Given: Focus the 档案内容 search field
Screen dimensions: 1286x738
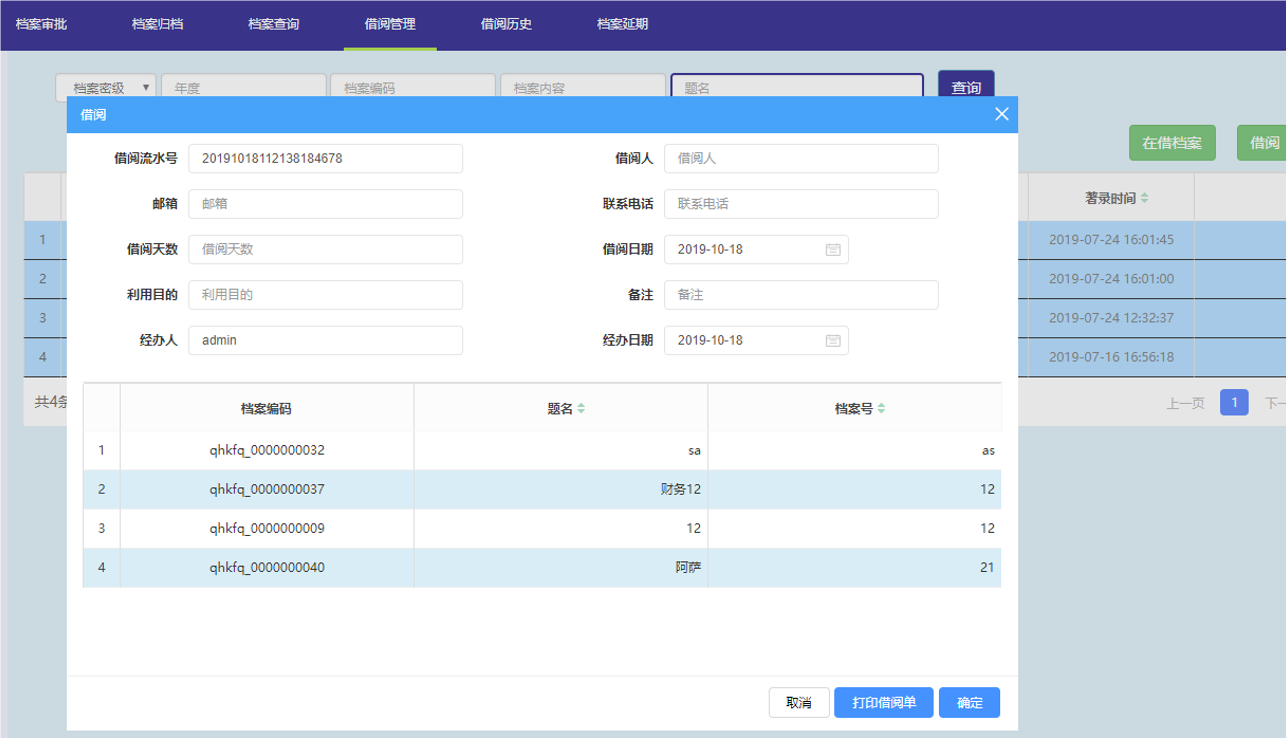Looking at the screenshot, I should coord(583,88).
